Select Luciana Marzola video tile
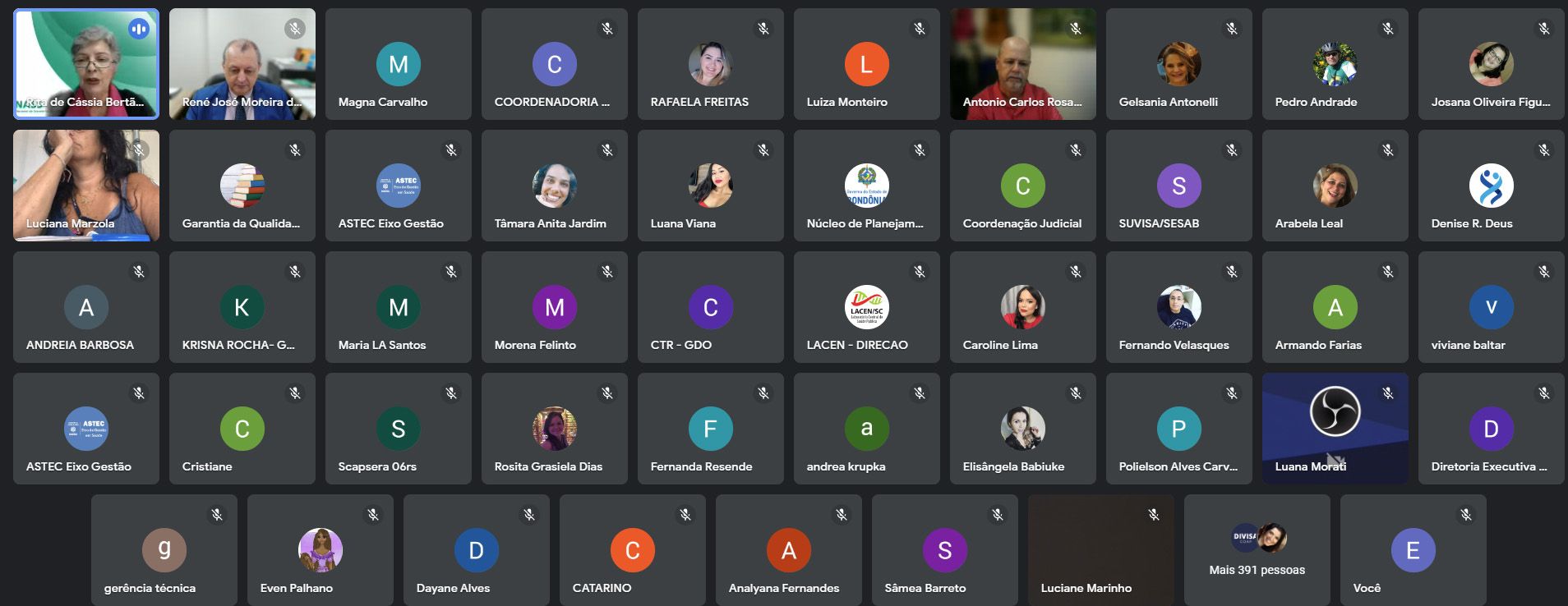This screenshot has height=606, width=1568. (85, 186)
